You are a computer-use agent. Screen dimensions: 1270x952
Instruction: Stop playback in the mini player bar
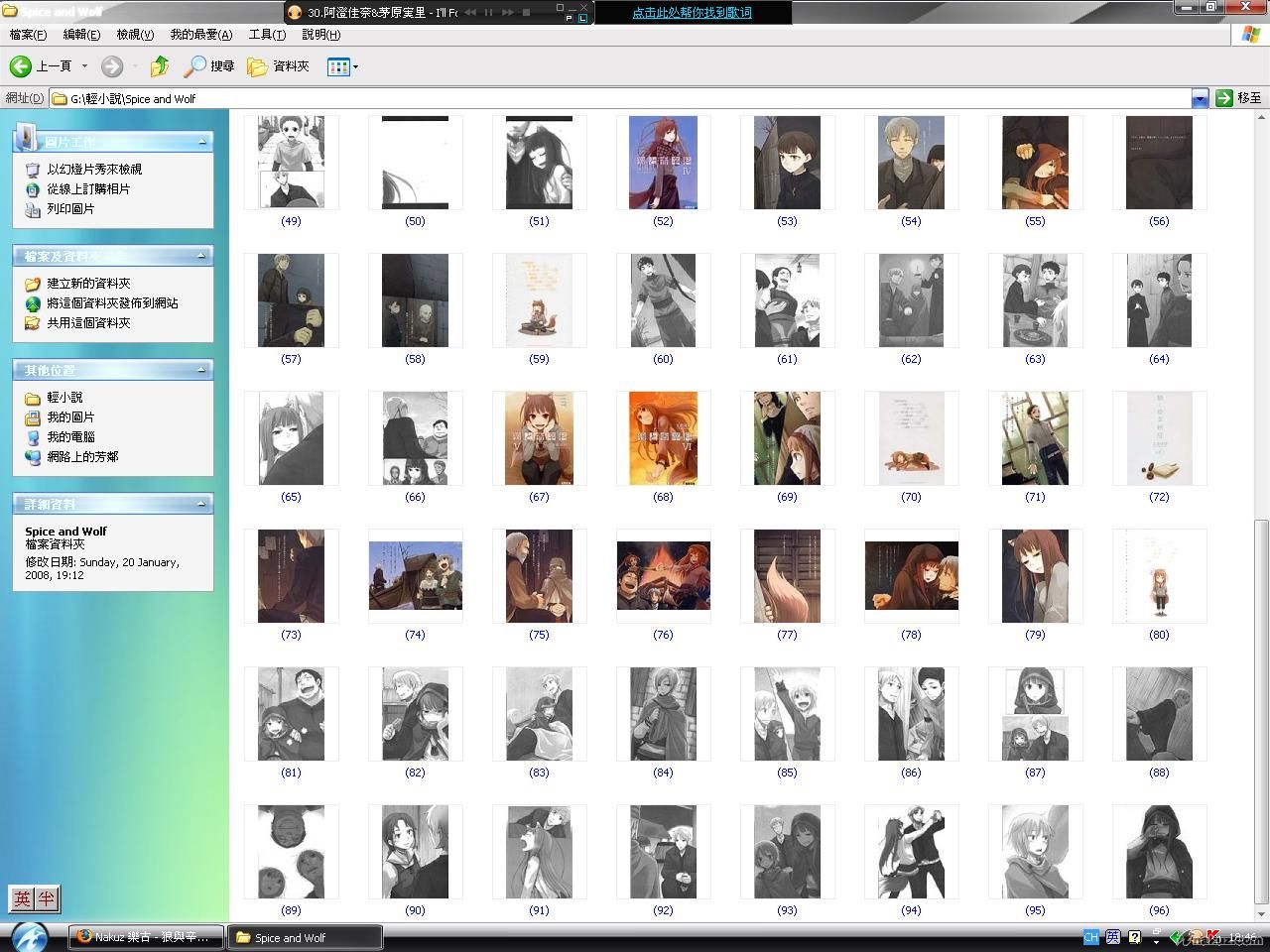pyautogui.click(x=527, y=13)
